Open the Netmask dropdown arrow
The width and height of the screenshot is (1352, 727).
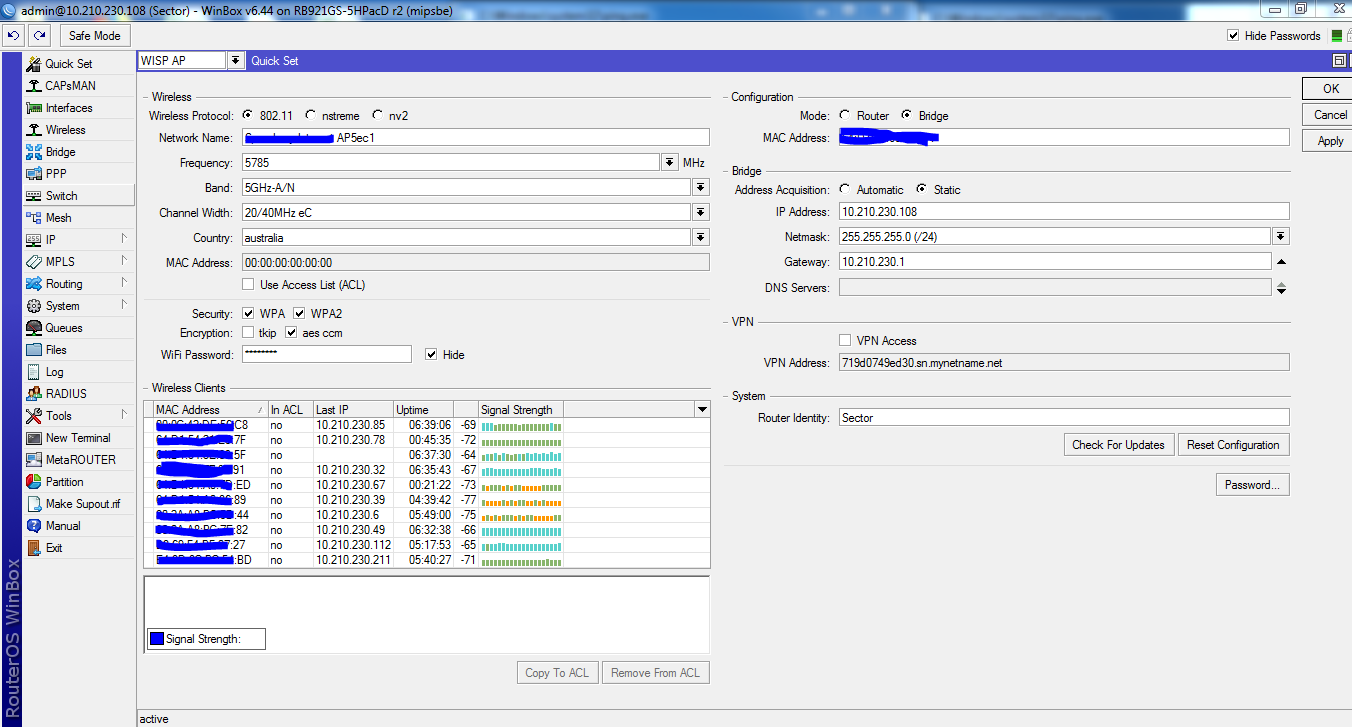tap(1281, 237)
